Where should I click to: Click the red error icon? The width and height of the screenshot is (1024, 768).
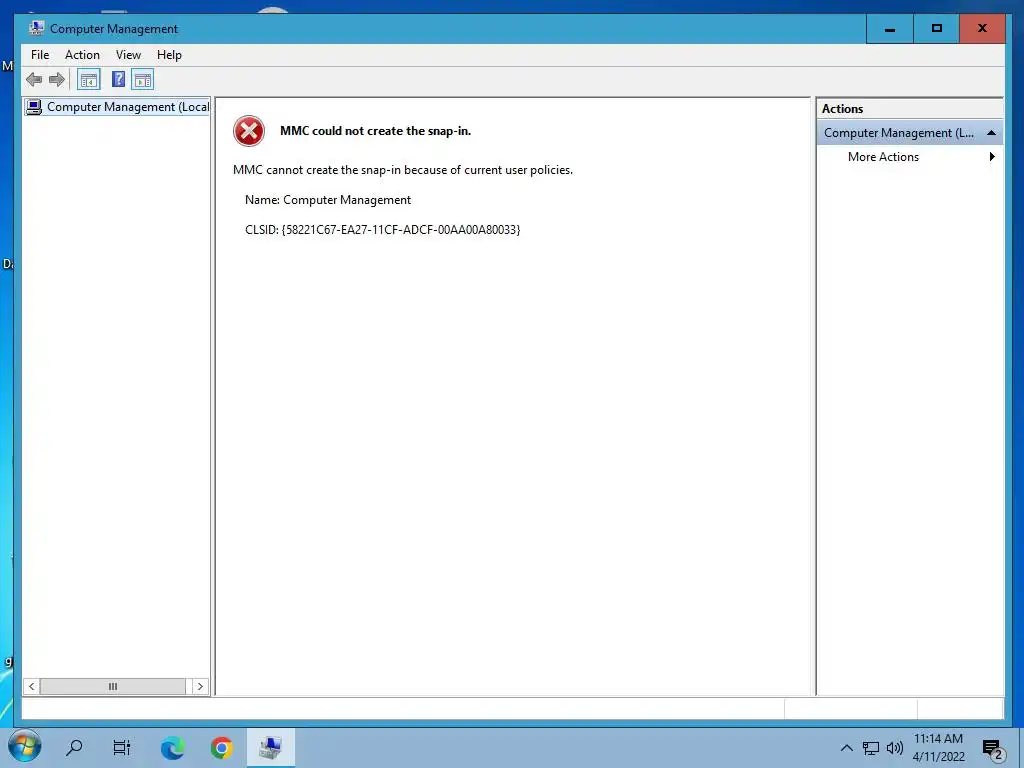point(249,131)
